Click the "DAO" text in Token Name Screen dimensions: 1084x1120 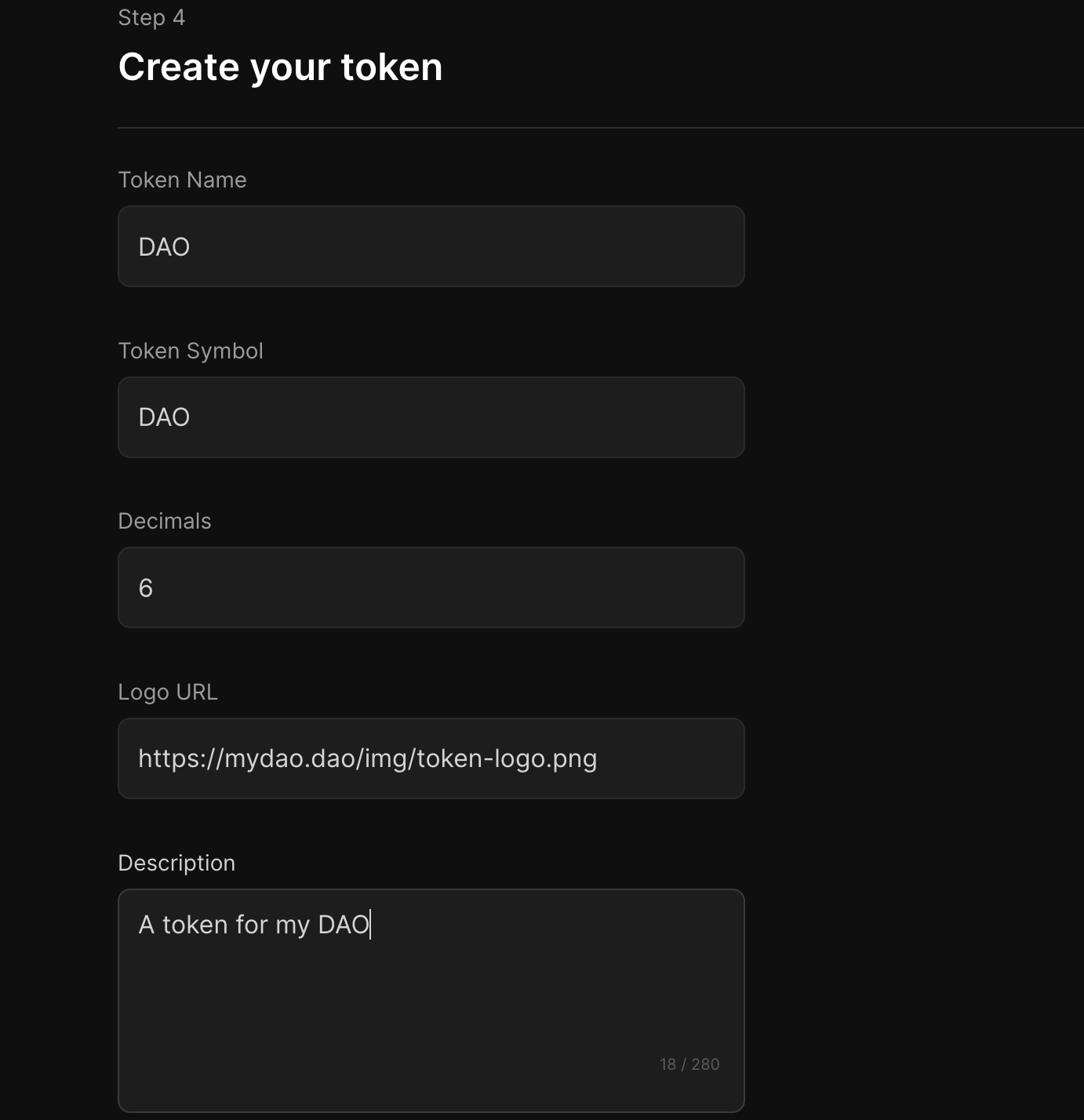pos(164,247)
